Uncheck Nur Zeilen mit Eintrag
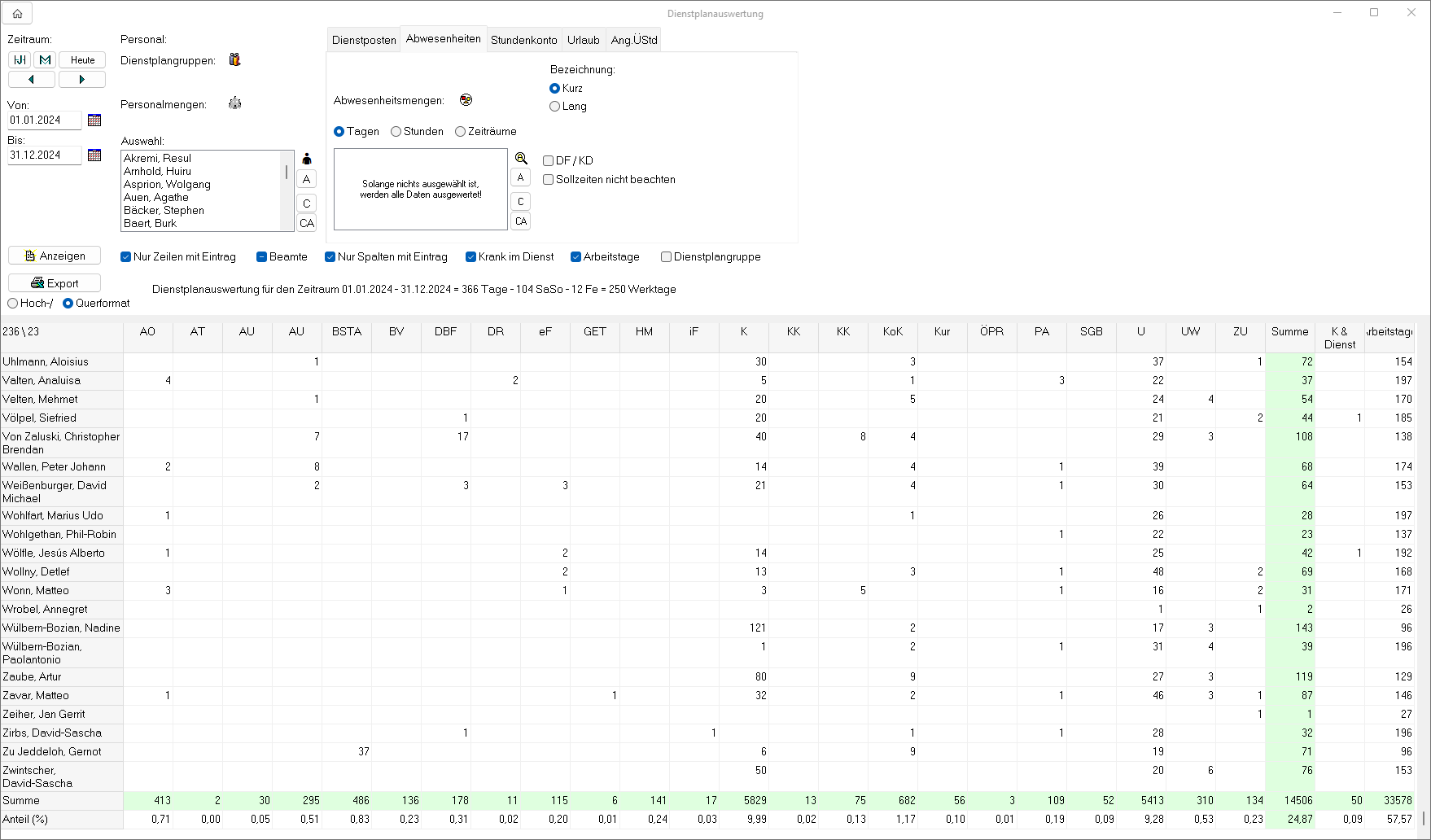 click(126, 257)
